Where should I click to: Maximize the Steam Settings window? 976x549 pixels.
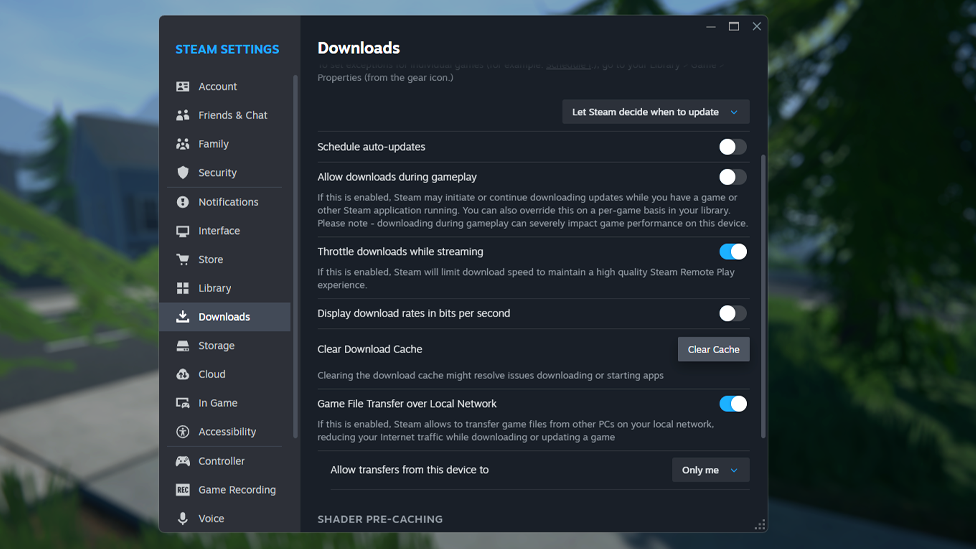pos(734,27)
